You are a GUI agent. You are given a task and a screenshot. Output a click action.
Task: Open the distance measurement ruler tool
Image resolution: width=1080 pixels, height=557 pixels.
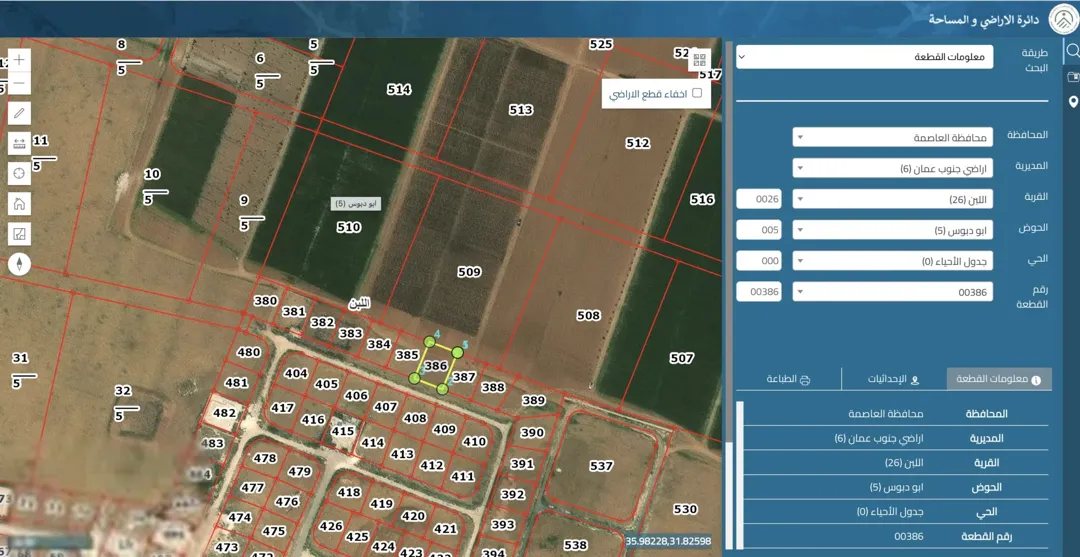(19, 143)
